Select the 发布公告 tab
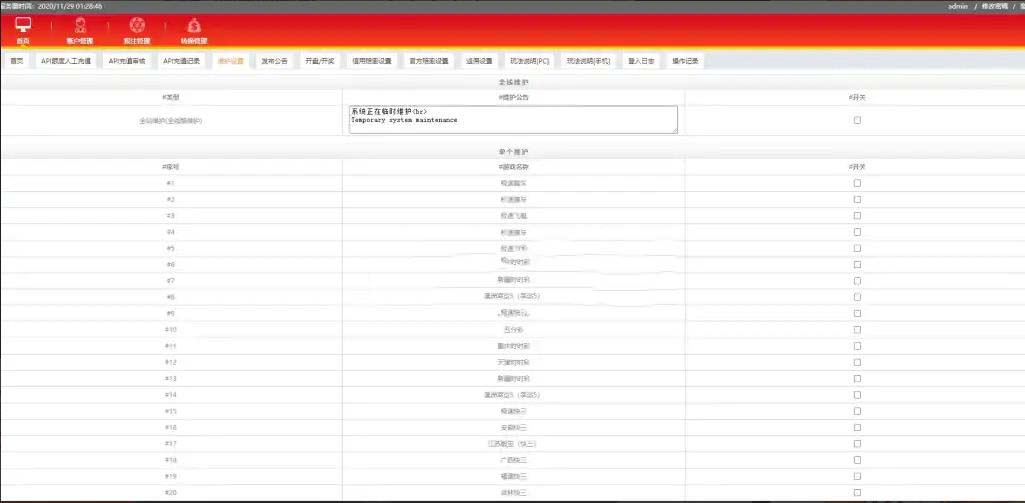1025x503 pixels. click(x=274, y=61)
